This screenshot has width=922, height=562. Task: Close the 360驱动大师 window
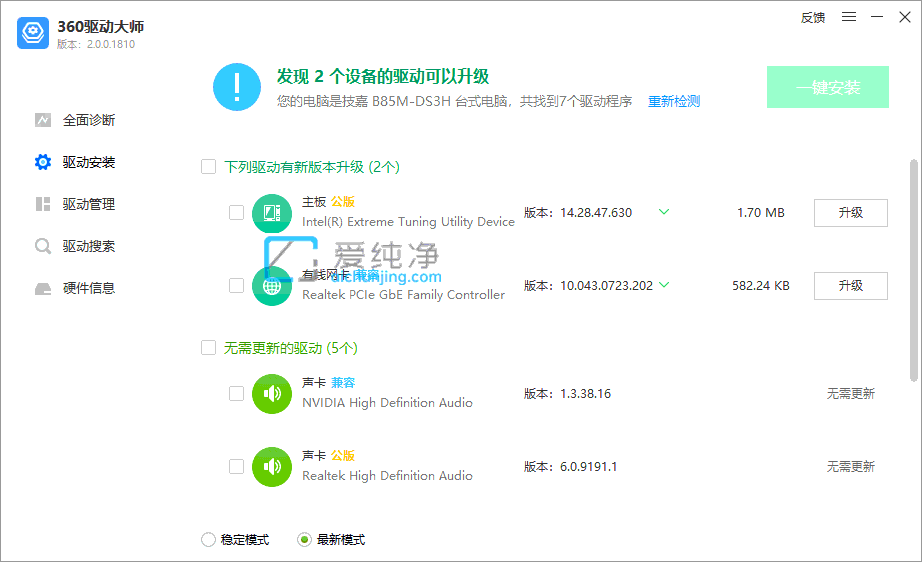coord(905,17)
